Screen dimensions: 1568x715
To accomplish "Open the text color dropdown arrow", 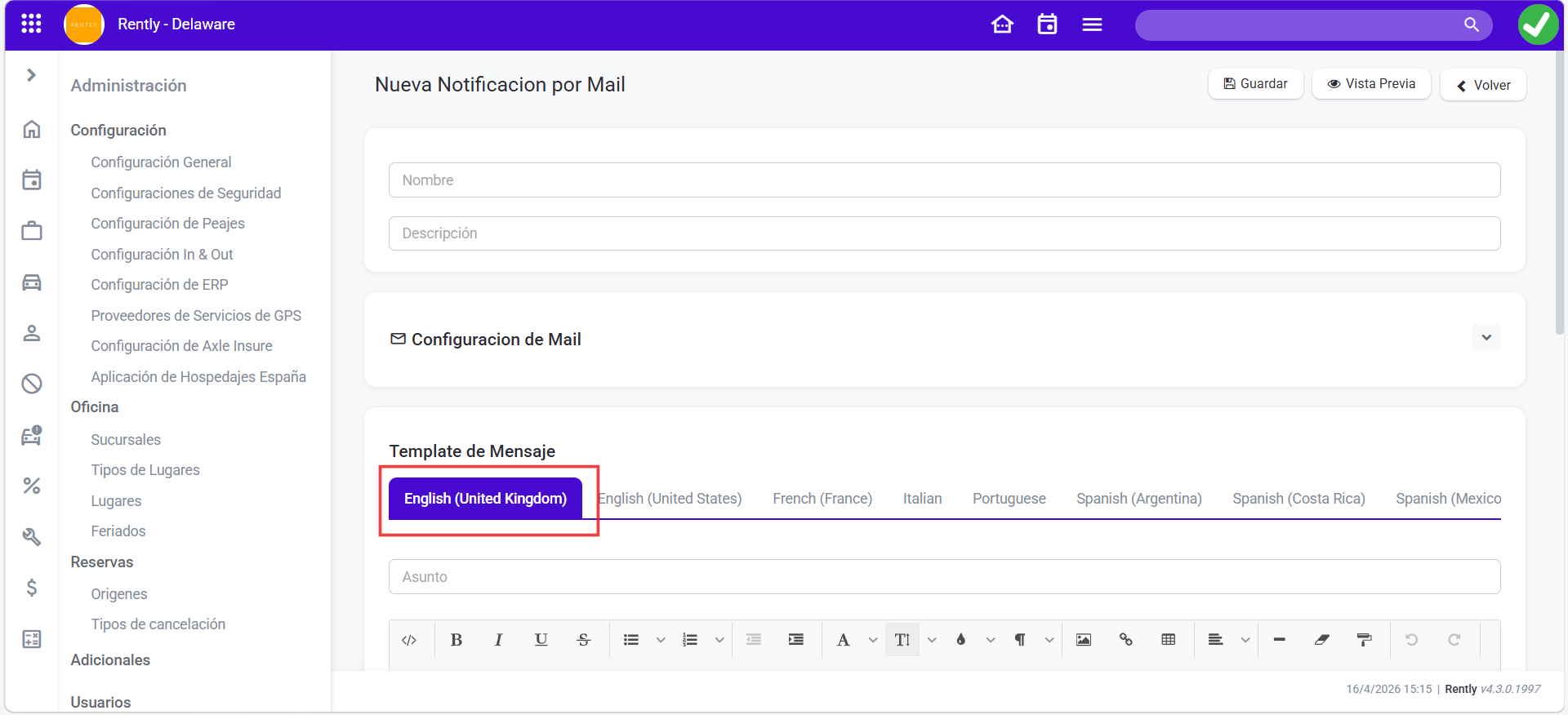I will point(872,640).
